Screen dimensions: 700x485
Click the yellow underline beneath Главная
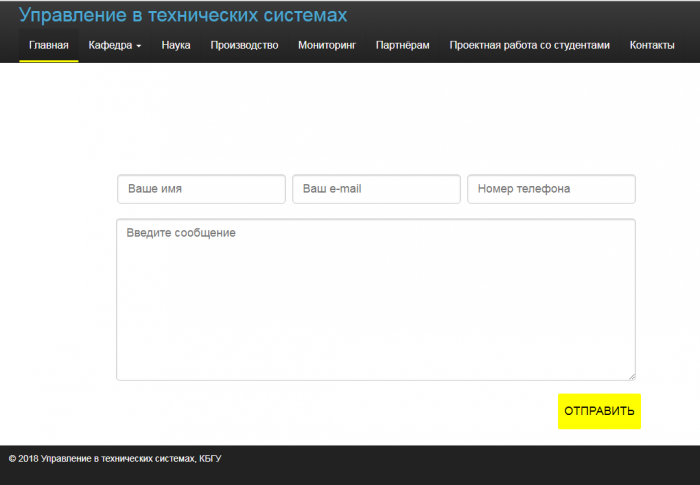click(49, 61)
